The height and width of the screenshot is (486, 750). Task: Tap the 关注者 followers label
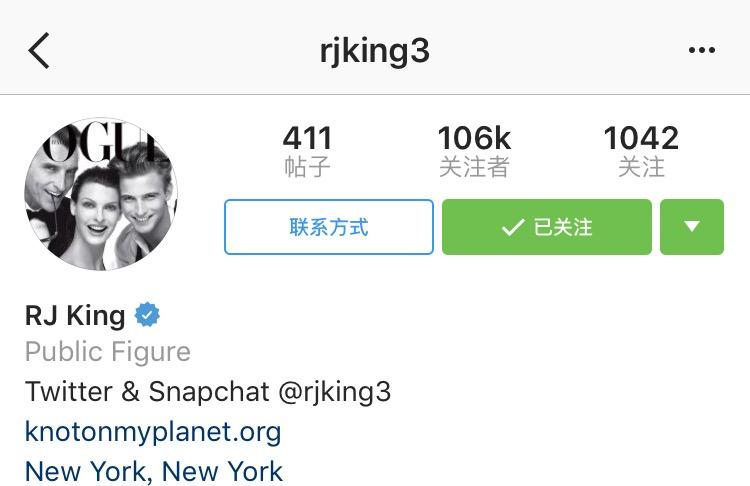(x=474, y=167)
